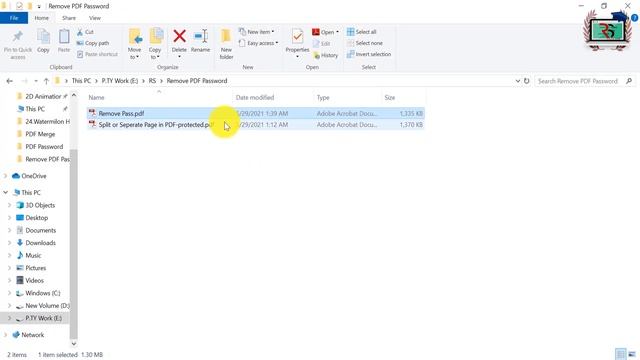This screenshot has width=640, height=360.
Task: Click Paste shortcut in the ribbon
Action: 98,54
